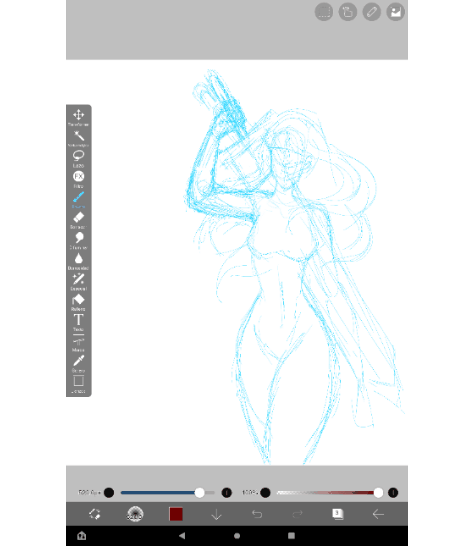Select the Eraser tool
Screen dimensions: 474x546
78,220
